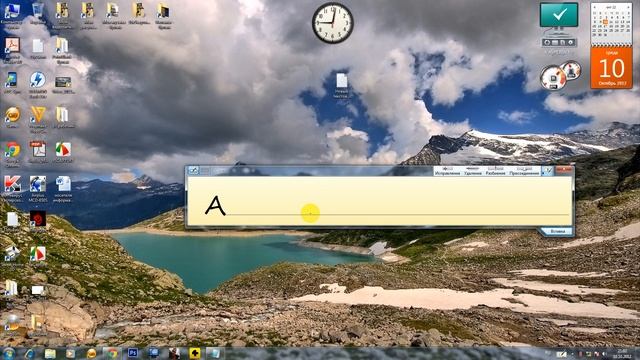Open the Kaspersky desktop shortcut

point(12,189)
